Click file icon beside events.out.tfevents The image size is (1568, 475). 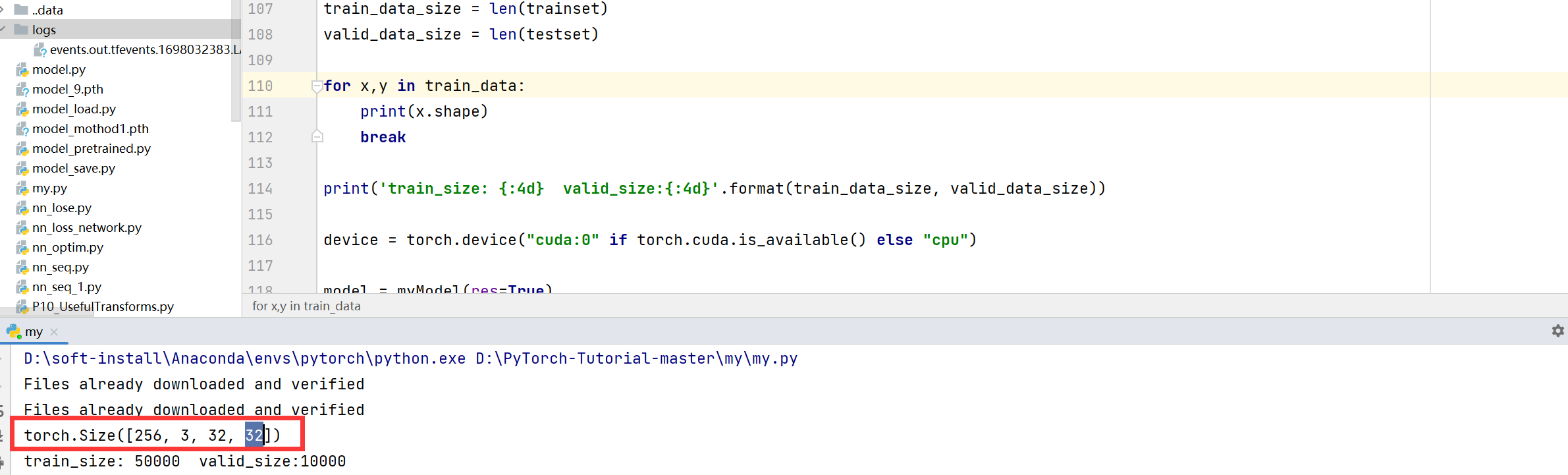(40, 50)
